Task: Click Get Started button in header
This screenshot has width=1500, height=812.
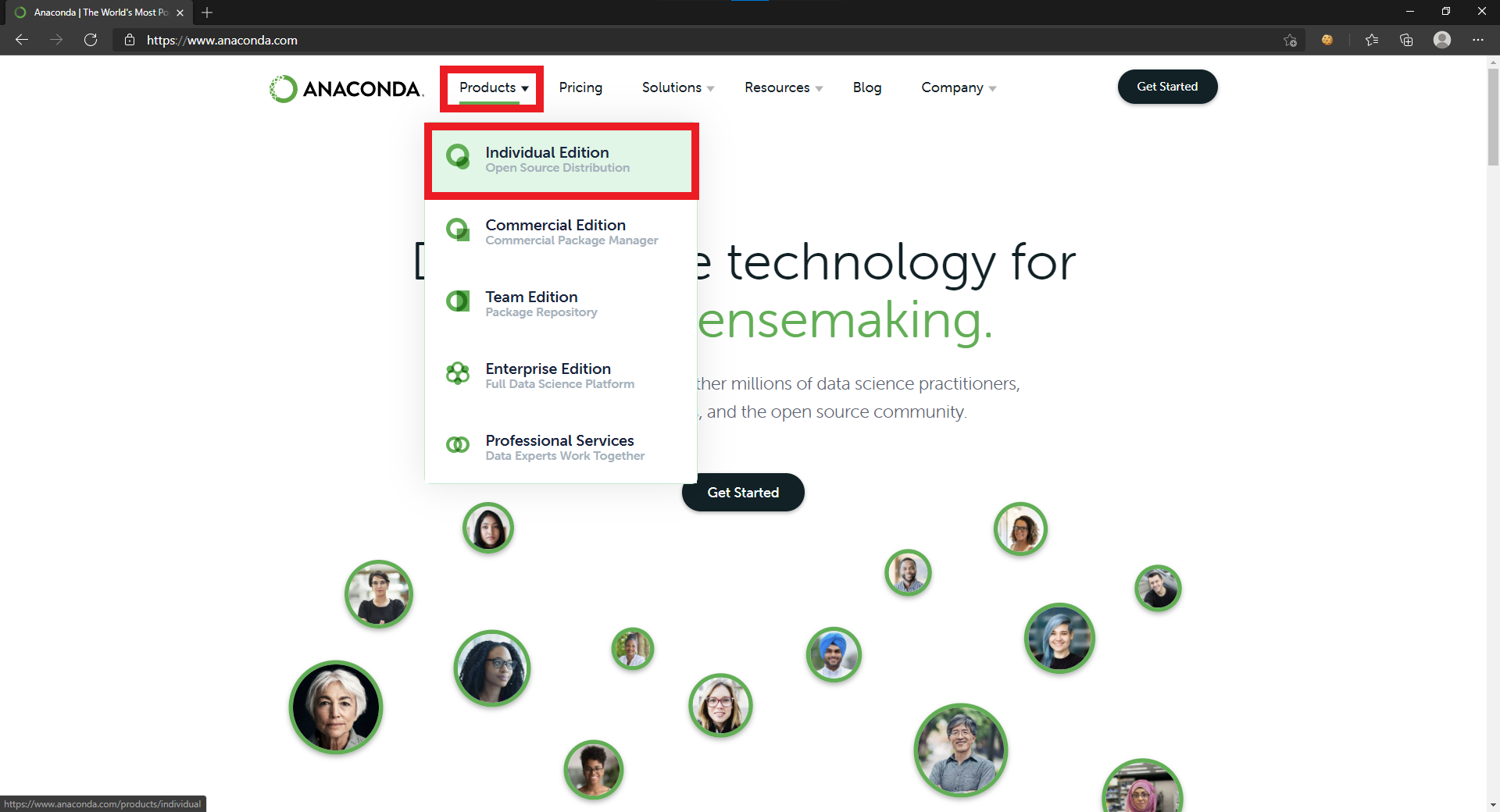Action: pyautogui.click(x=1167, y=87)
